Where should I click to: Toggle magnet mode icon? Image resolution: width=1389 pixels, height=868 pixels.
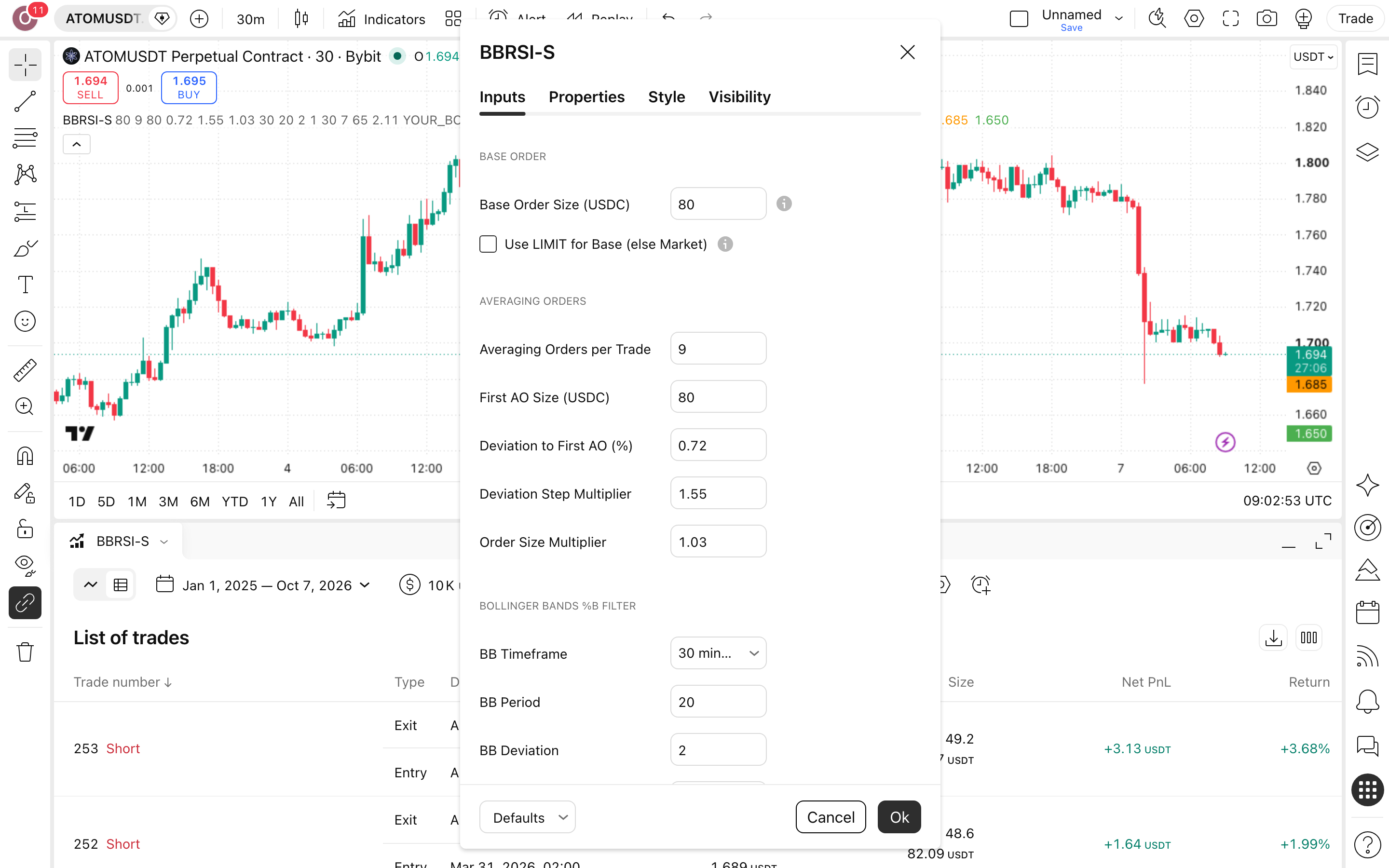click(25, 456)
